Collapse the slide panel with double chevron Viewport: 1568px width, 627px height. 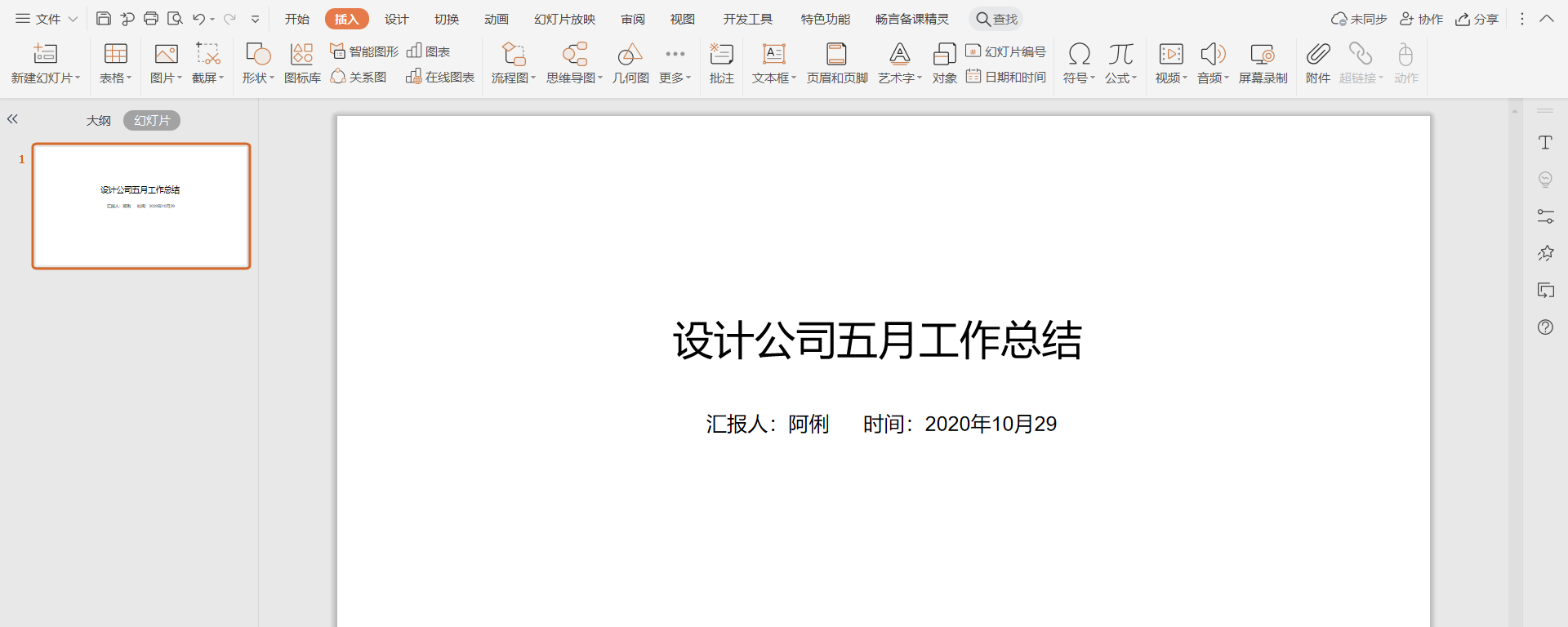pos(12,119)
